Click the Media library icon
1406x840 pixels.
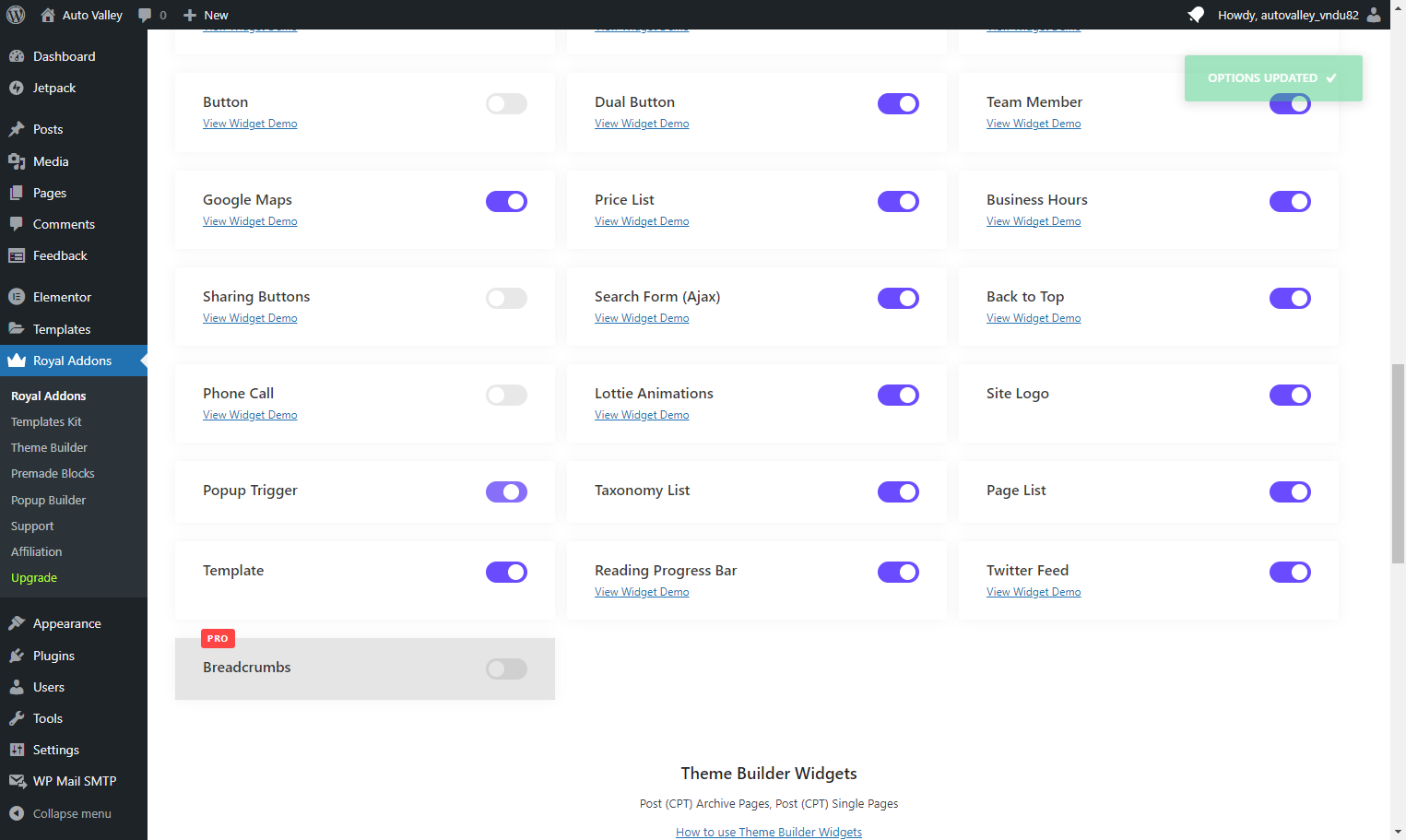pos(17,161)
